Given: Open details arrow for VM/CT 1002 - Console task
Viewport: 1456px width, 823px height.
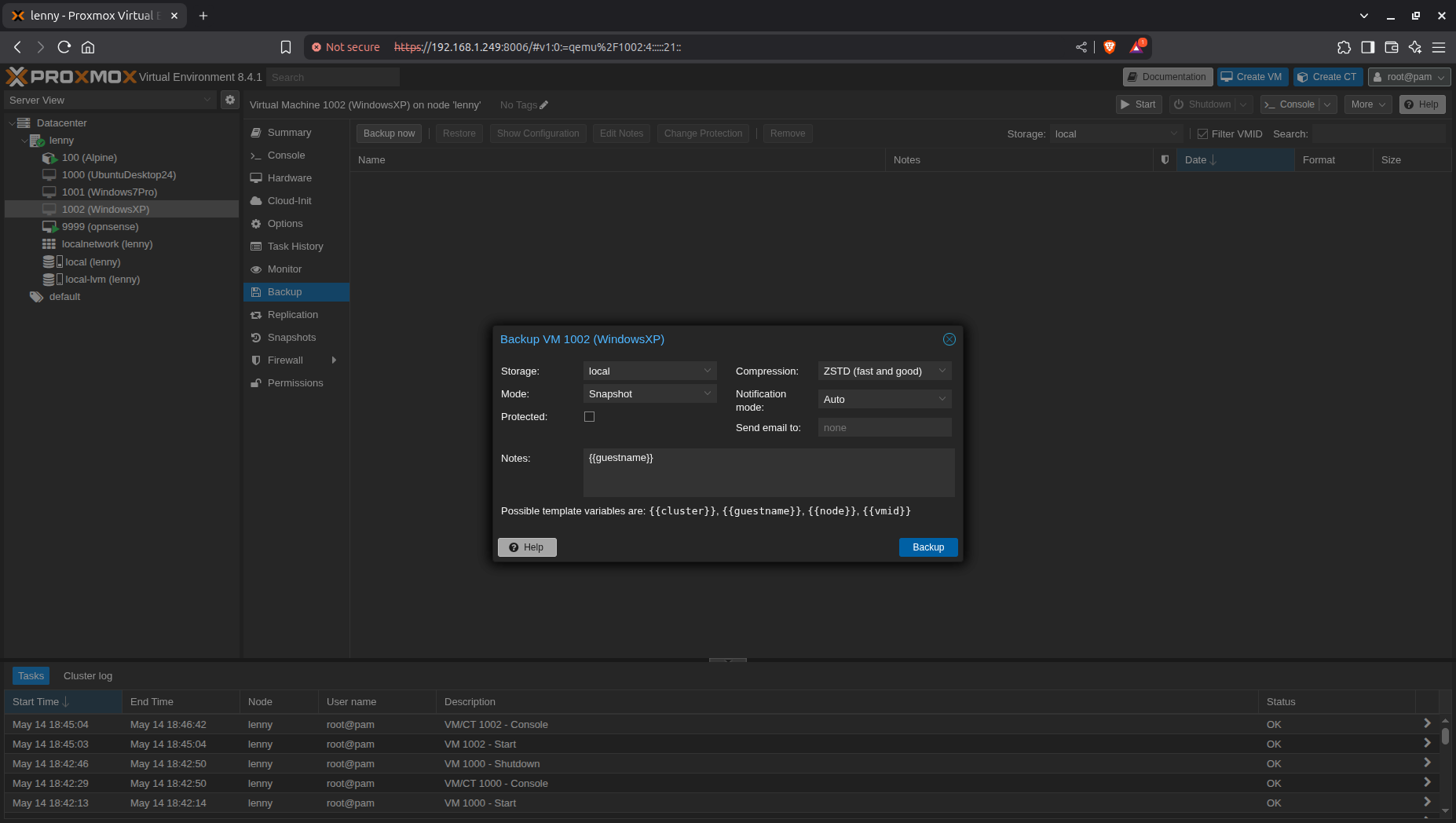Looking at the screenshot, I should [1427, 723].
